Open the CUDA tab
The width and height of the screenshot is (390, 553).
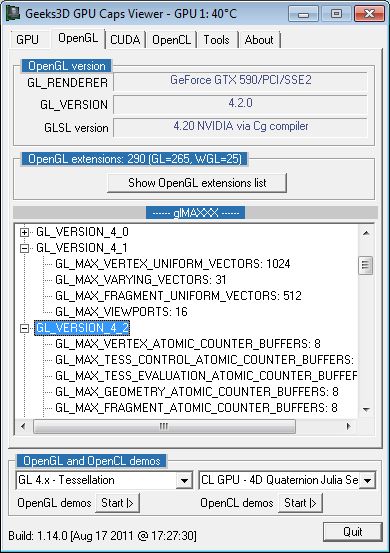125,40
